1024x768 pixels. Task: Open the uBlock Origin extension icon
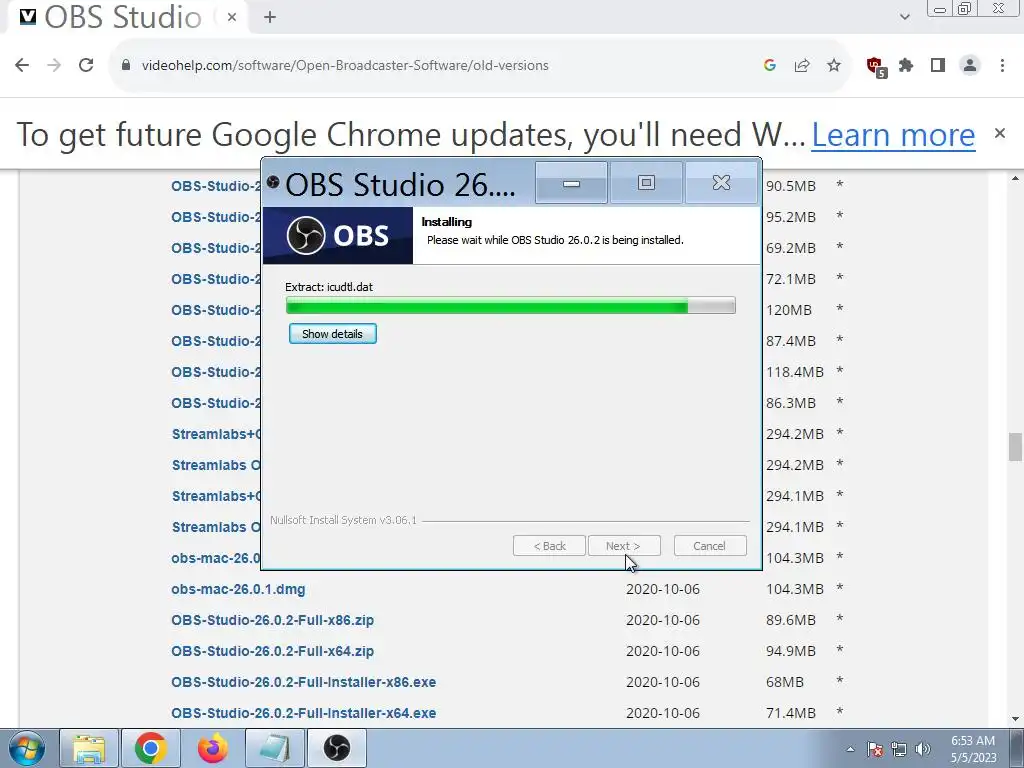(876, 67)
